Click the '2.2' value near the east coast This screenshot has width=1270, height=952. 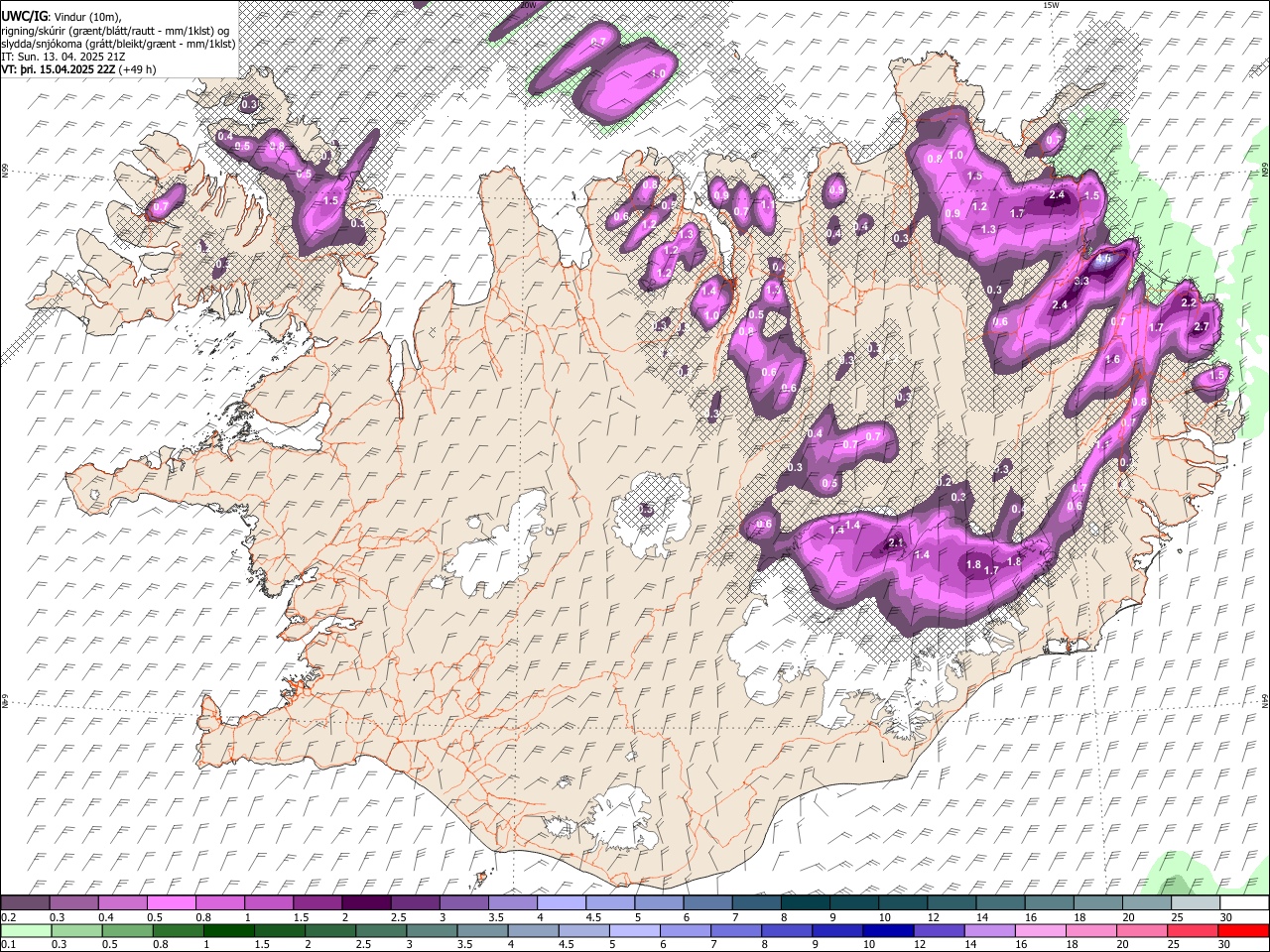(1189, 301)
